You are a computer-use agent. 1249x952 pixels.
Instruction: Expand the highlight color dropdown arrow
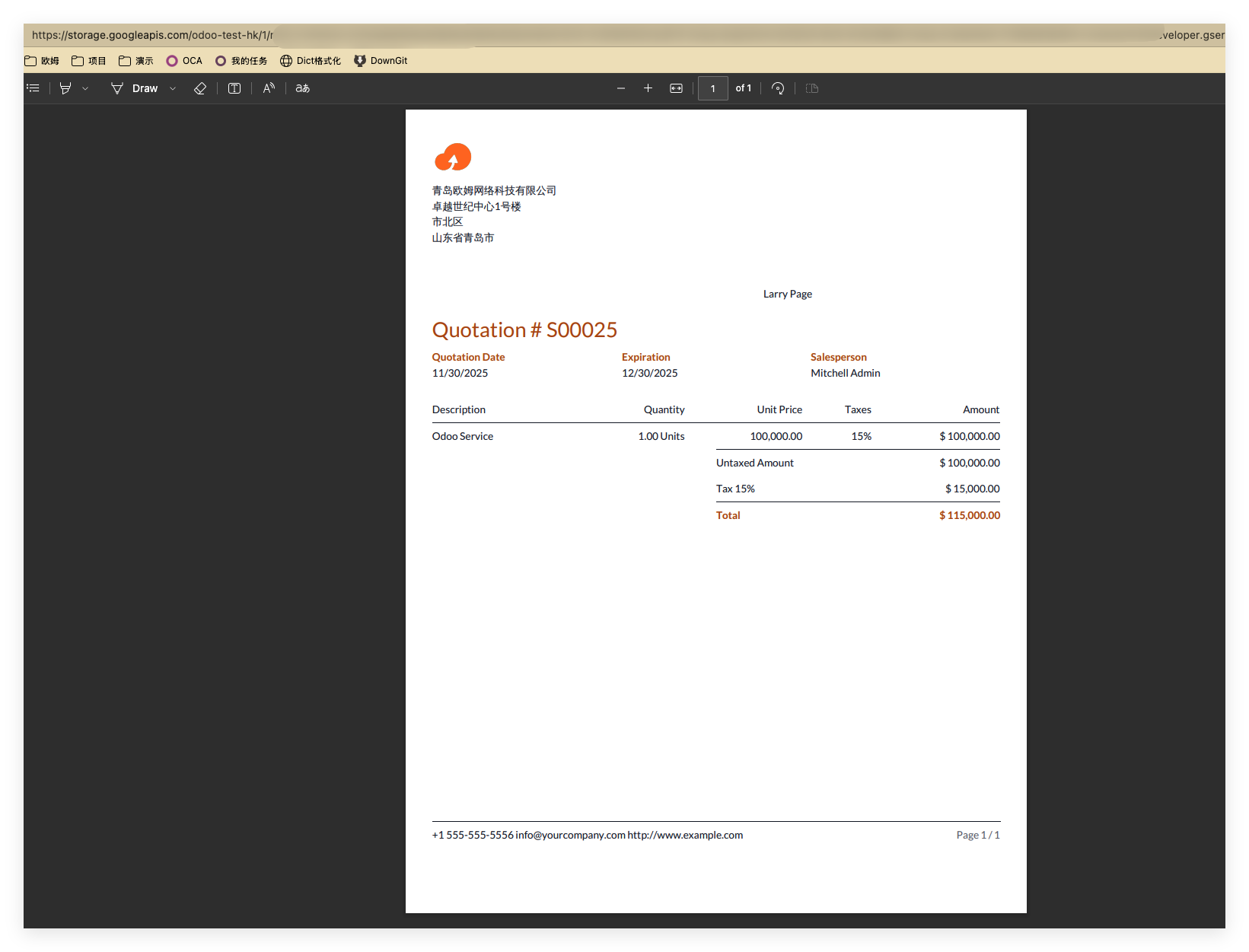85,88
